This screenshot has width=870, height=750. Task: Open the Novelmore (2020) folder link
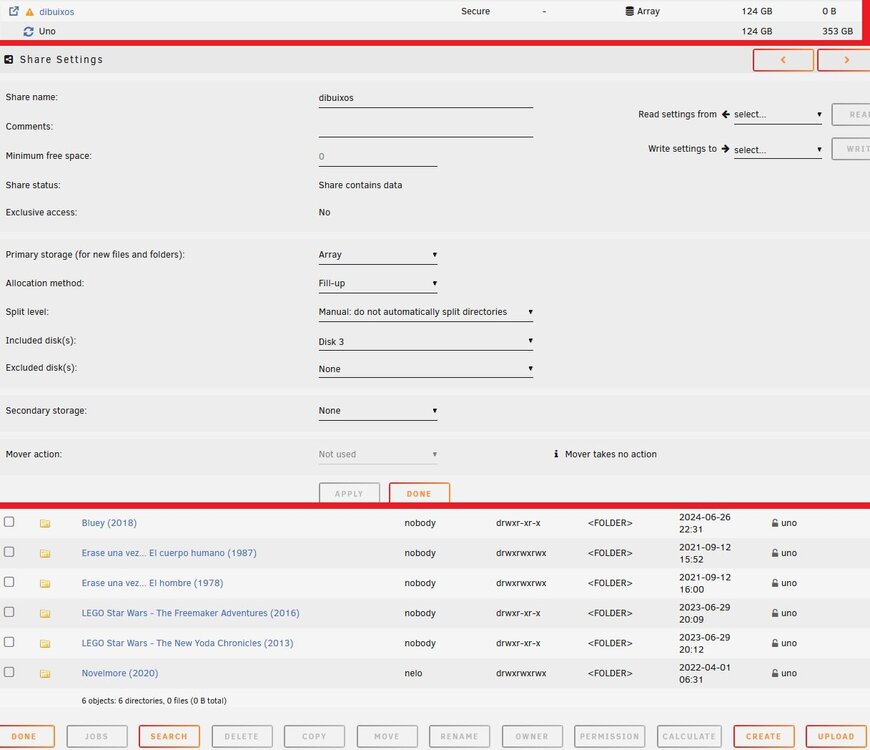(x=120, y=672)
